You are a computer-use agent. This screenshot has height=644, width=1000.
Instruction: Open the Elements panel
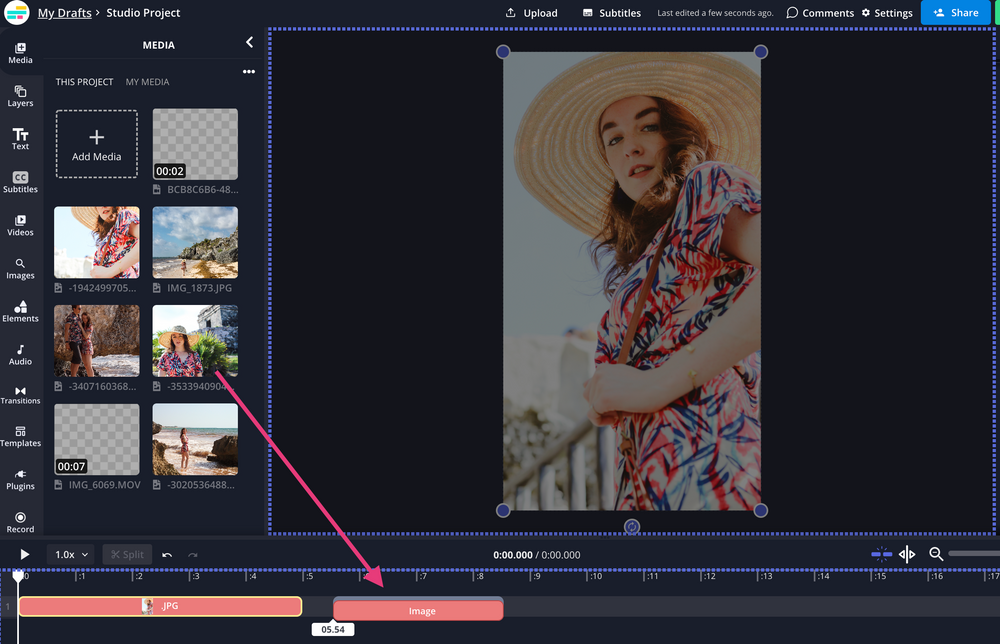[20, 312]
